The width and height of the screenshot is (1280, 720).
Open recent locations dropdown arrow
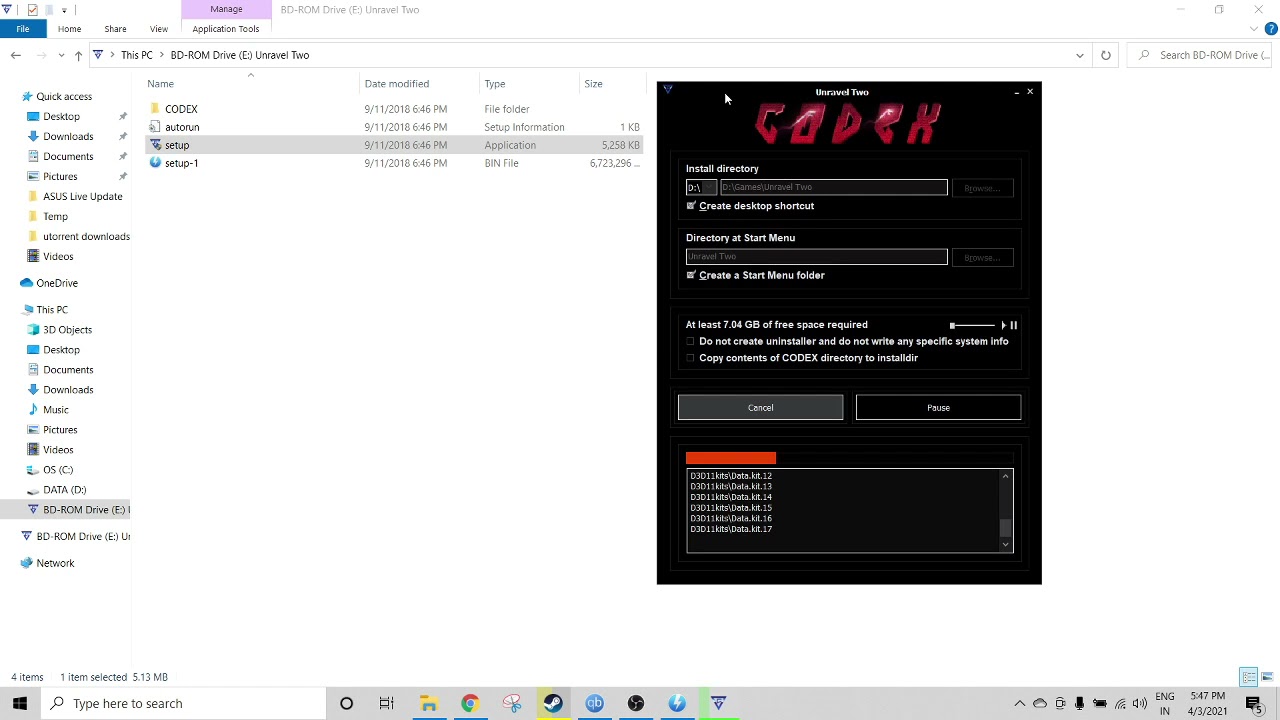point(61,55)
